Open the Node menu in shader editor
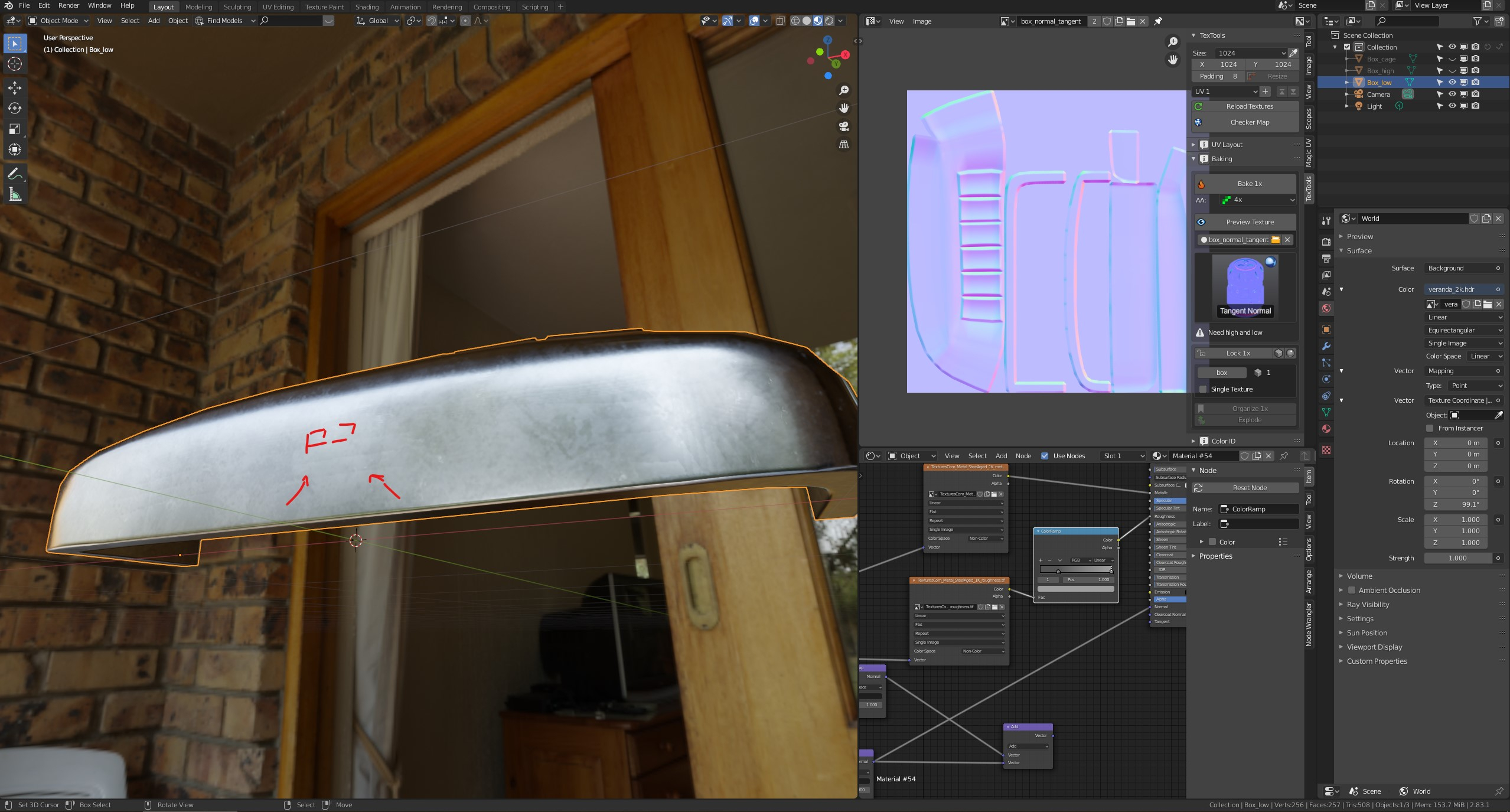Screen dimensions: 1510x812 pos(1023,456)
